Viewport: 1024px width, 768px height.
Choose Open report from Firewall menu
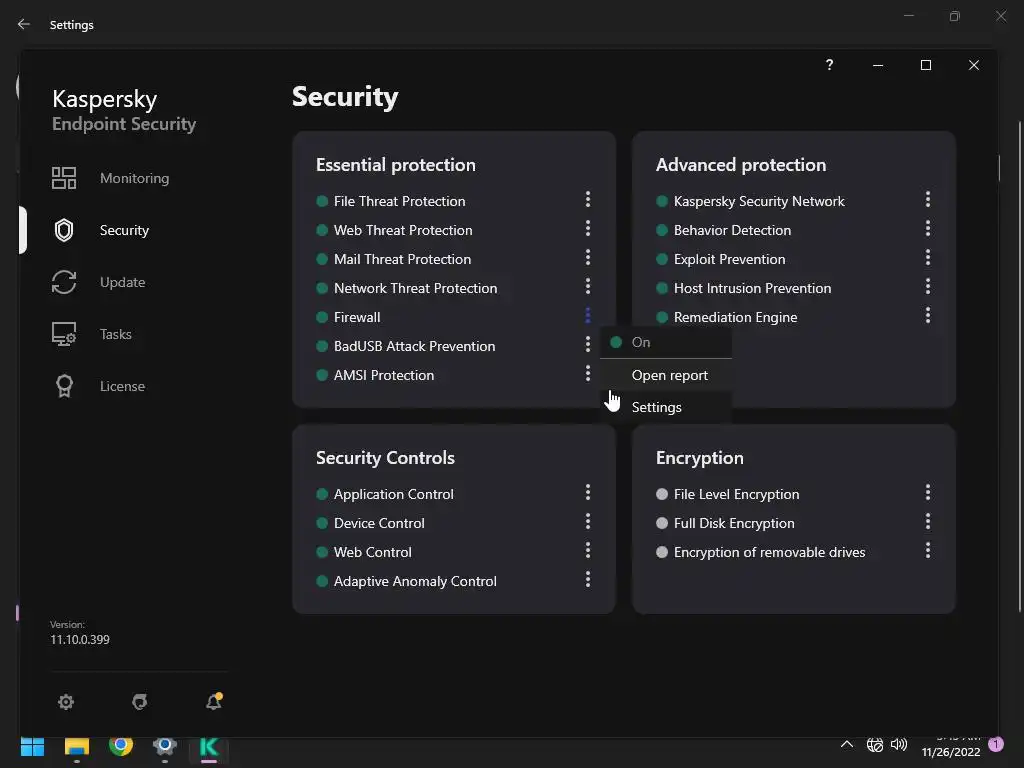[665, 376]
